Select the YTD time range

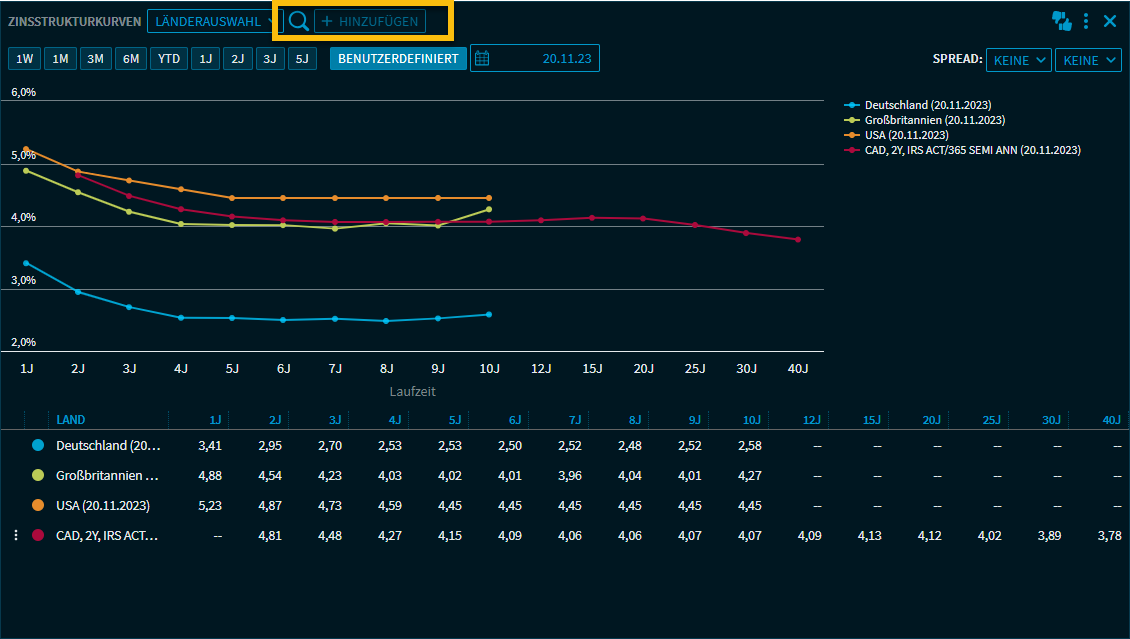(168, 59)
